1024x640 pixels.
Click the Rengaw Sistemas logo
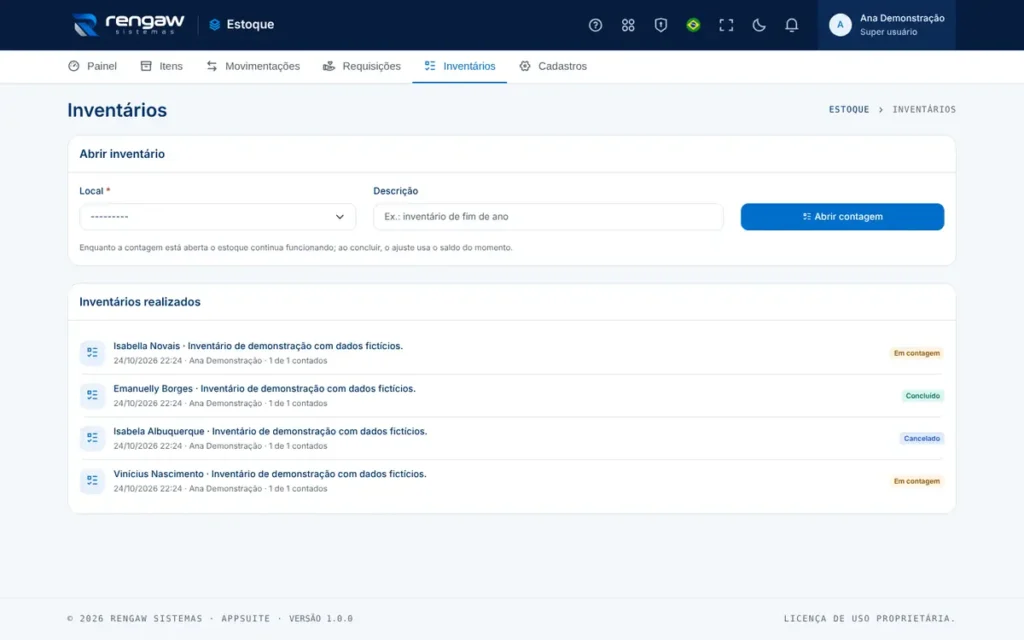click(x=128, y=25)
